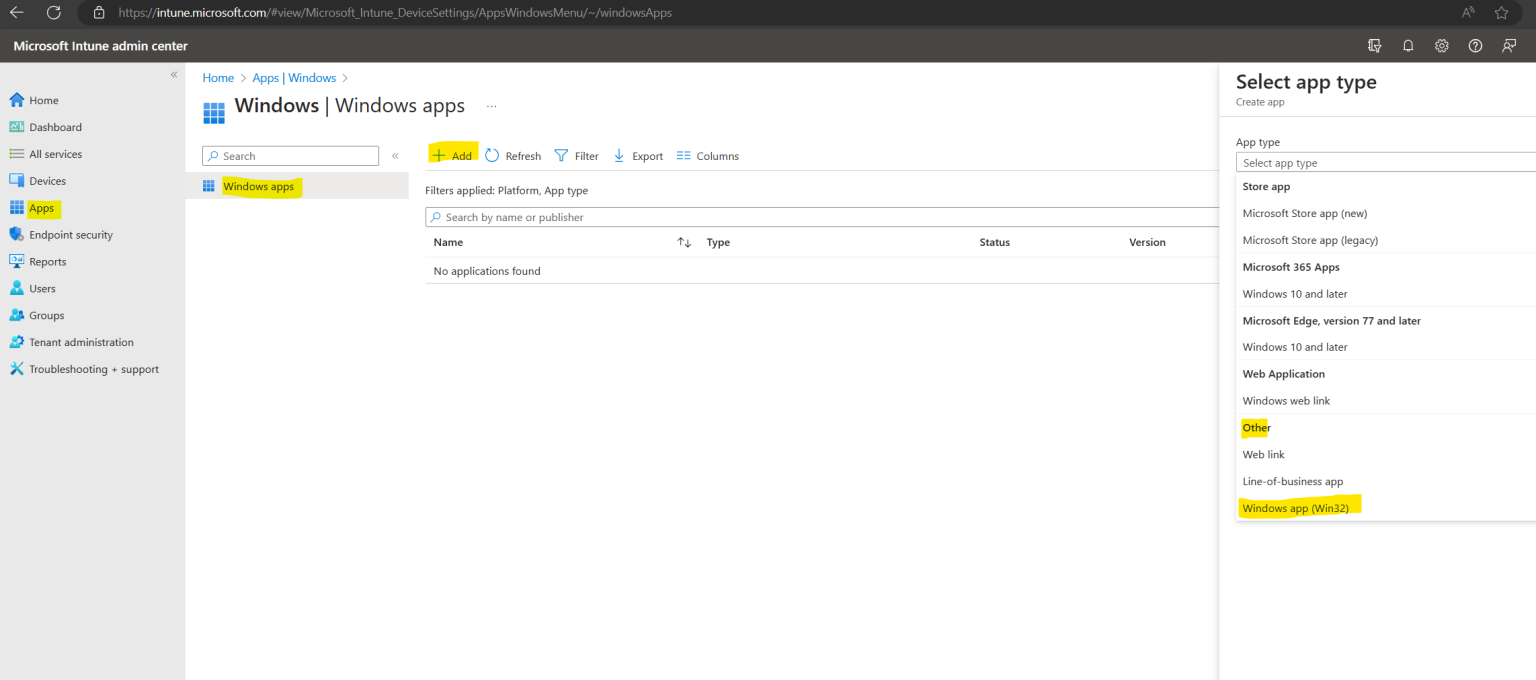Open Groups from the left navigation
This screenshot has height=680, width=1536.
(47, 315)
